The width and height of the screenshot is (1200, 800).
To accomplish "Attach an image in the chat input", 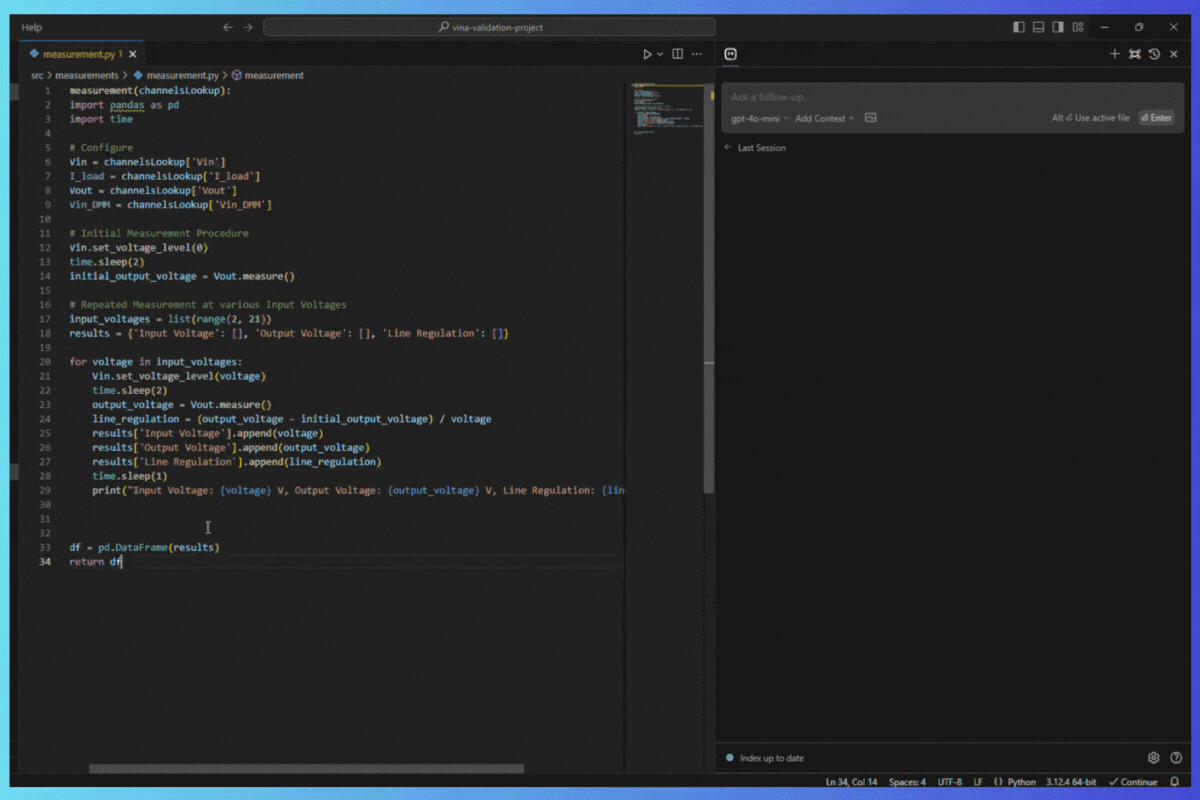I will 870,117.
